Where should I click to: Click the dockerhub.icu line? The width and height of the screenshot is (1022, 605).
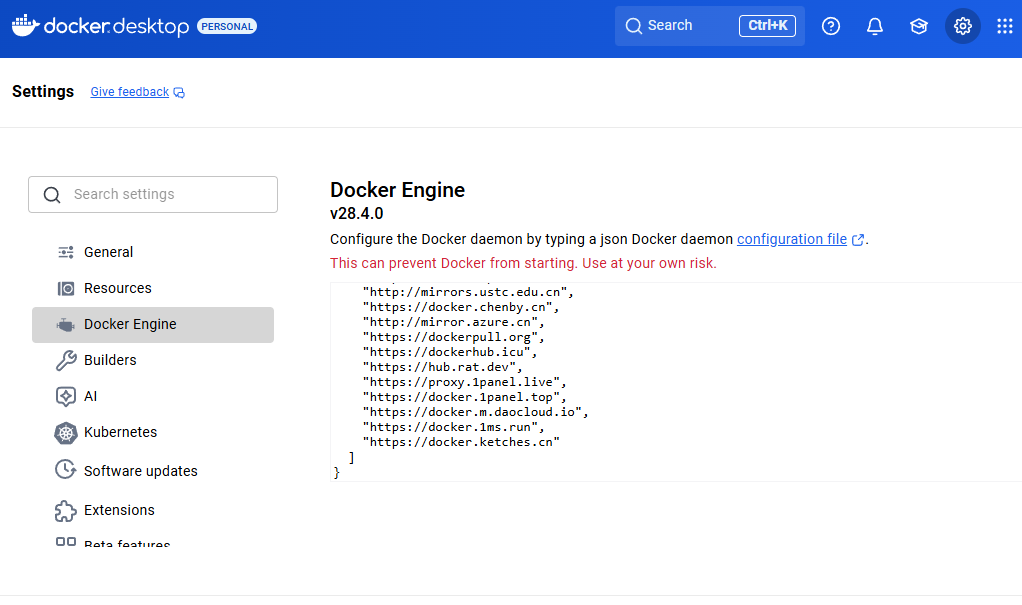tap(450, 352)
